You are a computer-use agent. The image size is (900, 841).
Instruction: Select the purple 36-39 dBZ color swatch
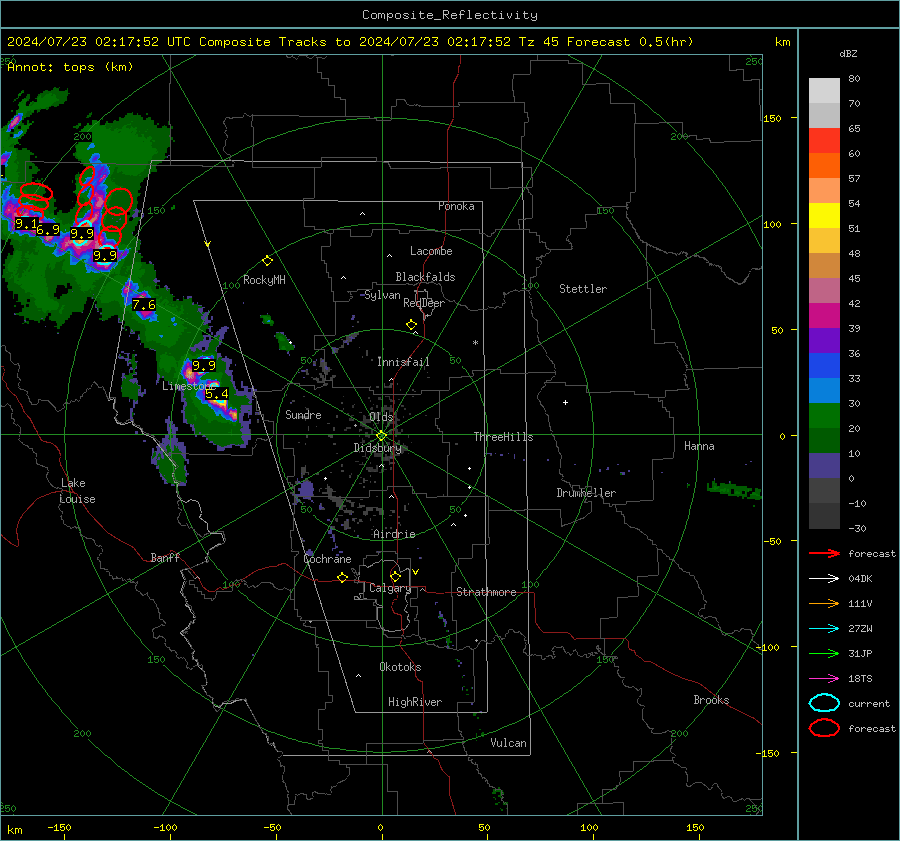[x=824, y=341]
